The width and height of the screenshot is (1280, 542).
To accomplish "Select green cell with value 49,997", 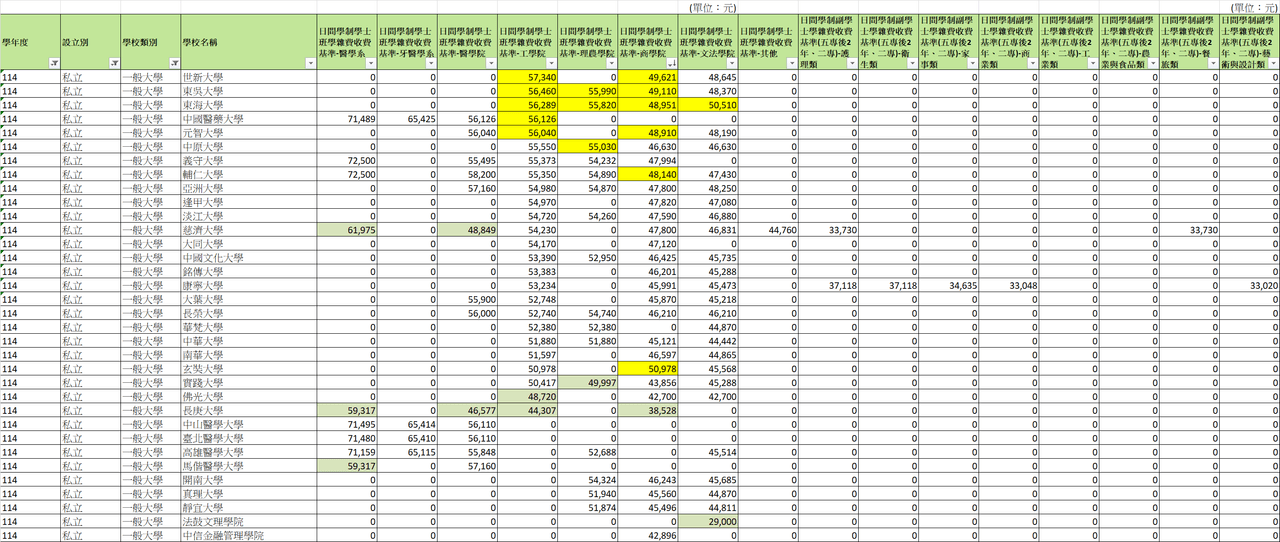I will (x=588, y=383).
